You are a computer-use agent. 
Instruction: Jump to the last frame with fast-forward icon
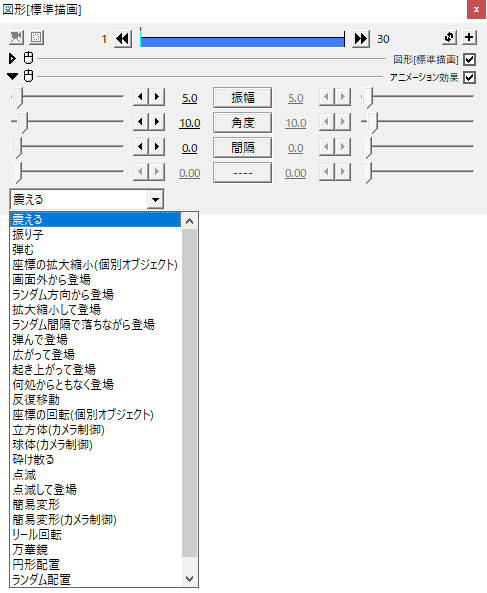click(x=361, y=39)
